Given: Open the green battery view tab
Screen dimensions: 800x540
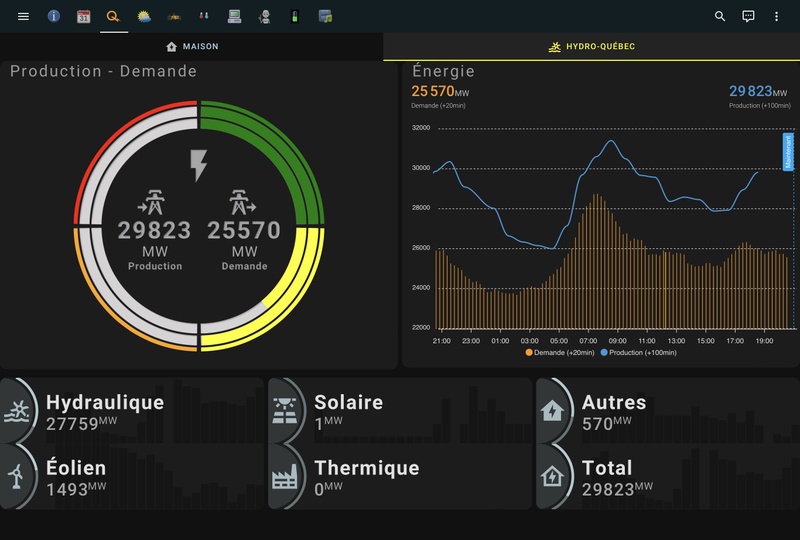Looking at the screenshot, I should pyautogui.click(x=294, y=17).
